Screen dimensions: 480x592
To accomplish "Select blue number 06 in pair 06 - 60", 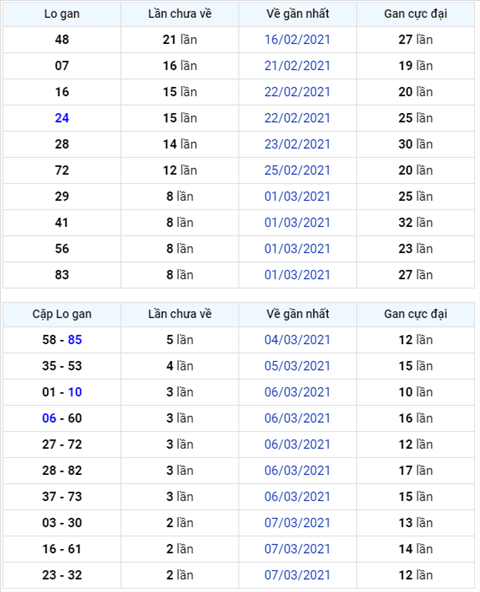I will coord(49,418).
